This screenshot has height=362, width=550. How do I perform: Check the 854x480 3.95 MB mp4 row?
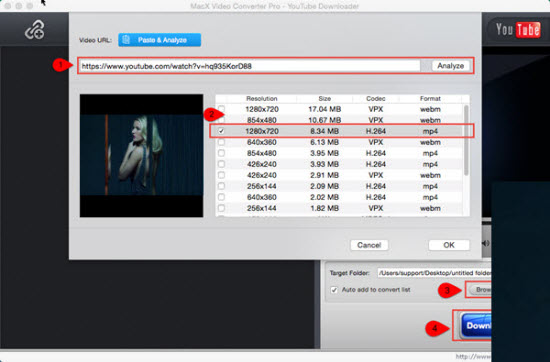click(221, 153)
